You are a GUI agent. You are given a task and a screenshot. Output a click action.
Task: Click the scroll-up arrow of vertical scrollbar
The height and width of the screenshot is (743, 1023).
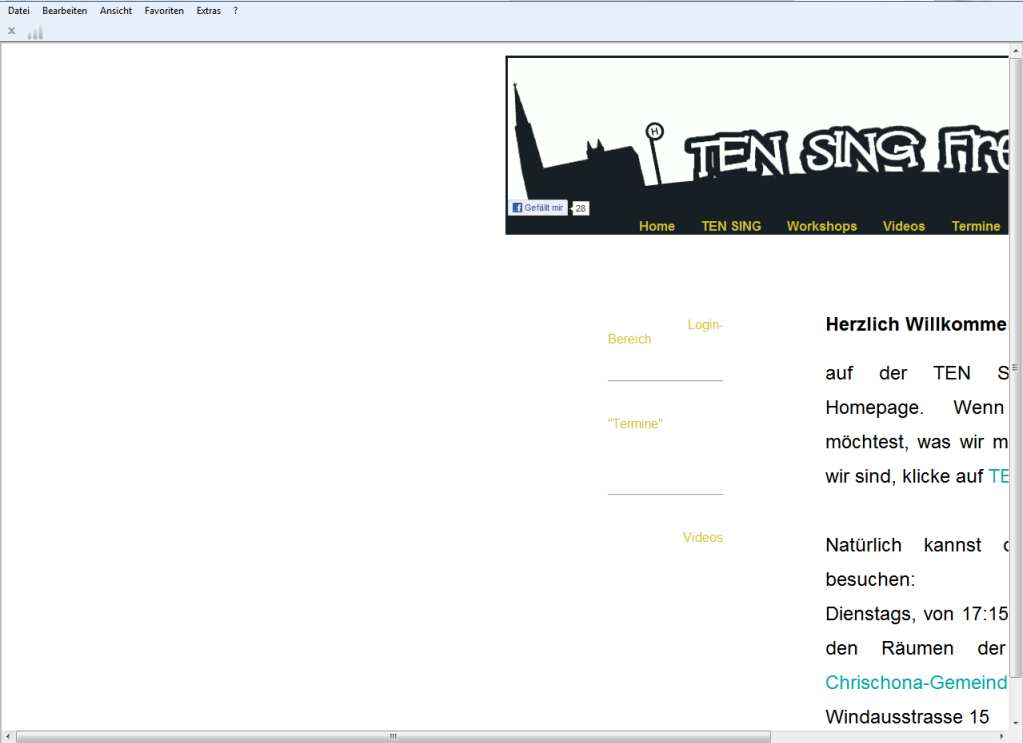tap(1015, 50)
